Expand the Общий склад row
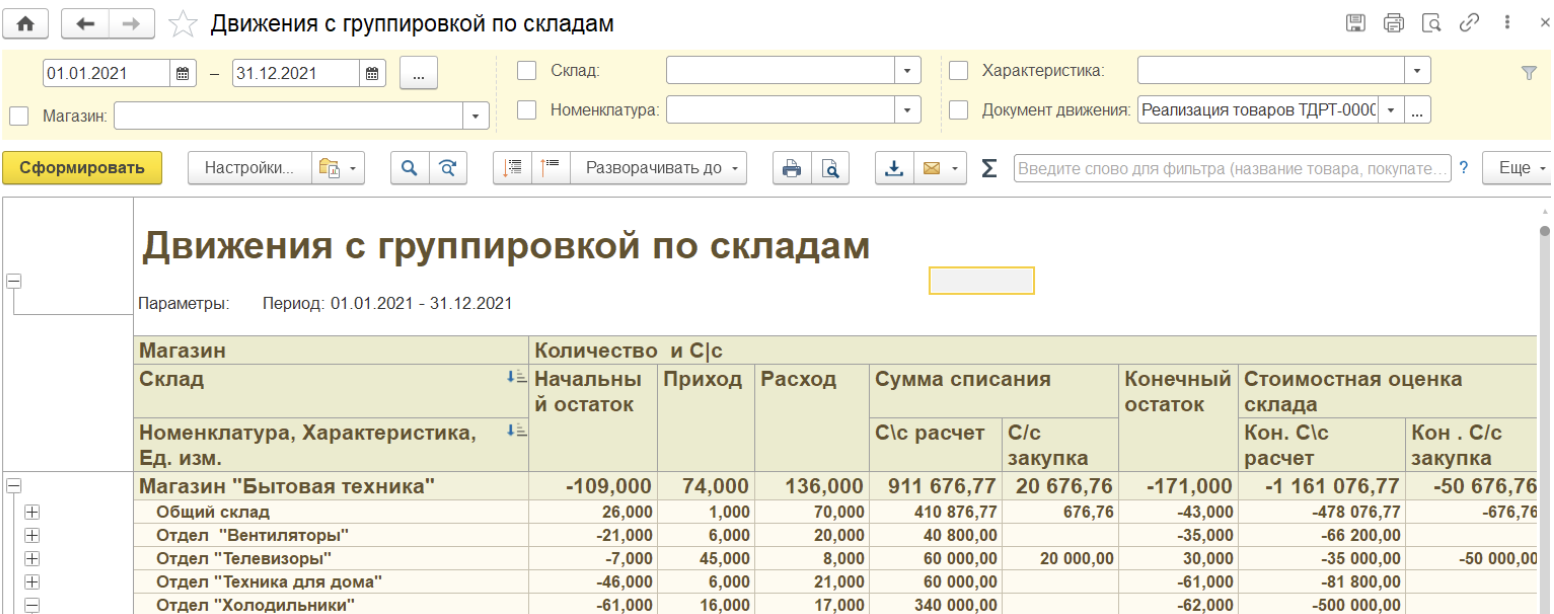Screen dimensions: 1554x614 pyautogui.click(x=32, y=511)
